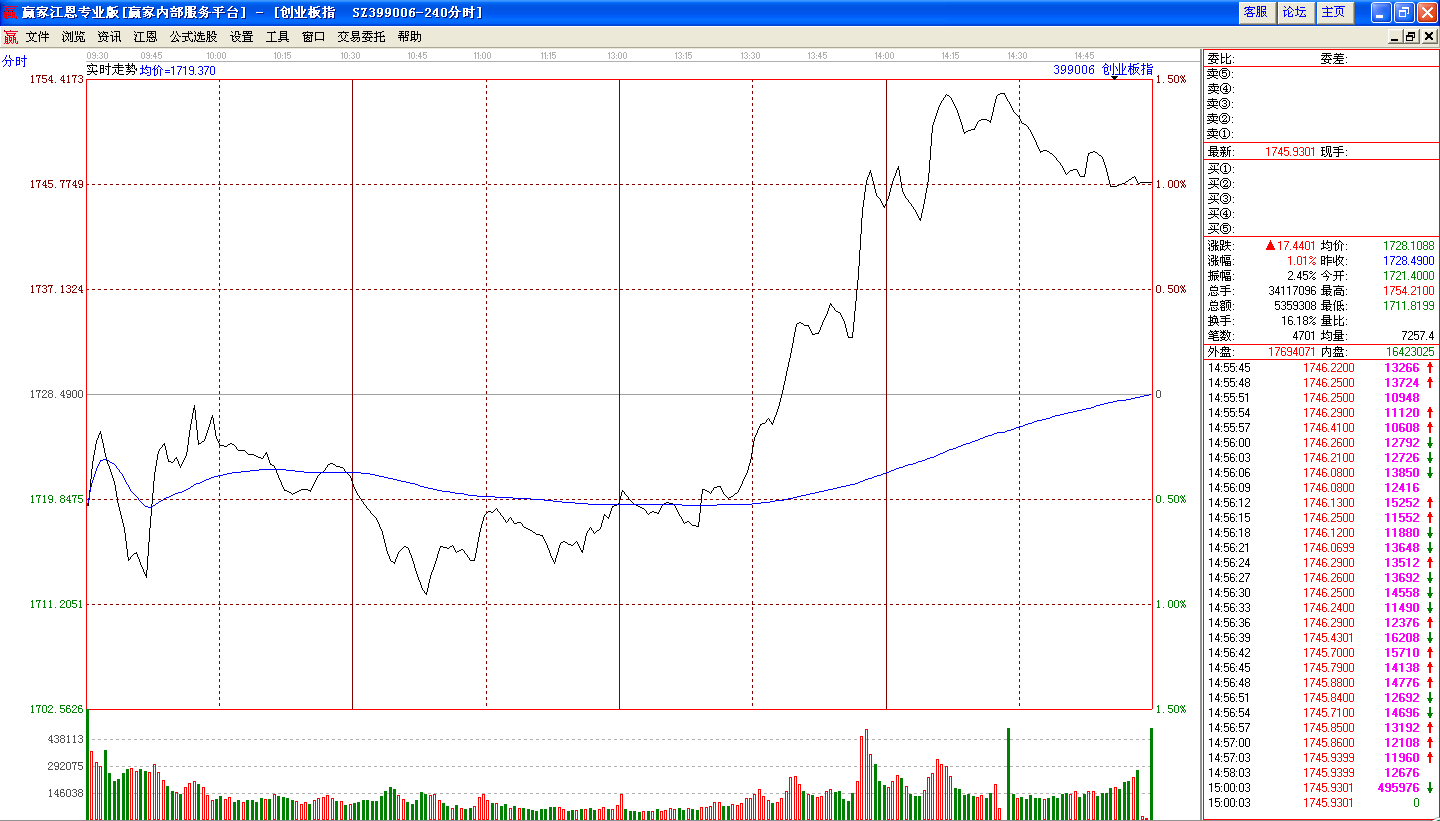Click the 委比 label
The image size is (1440, 821).
pyautogui.click(x=1222, y=59)
